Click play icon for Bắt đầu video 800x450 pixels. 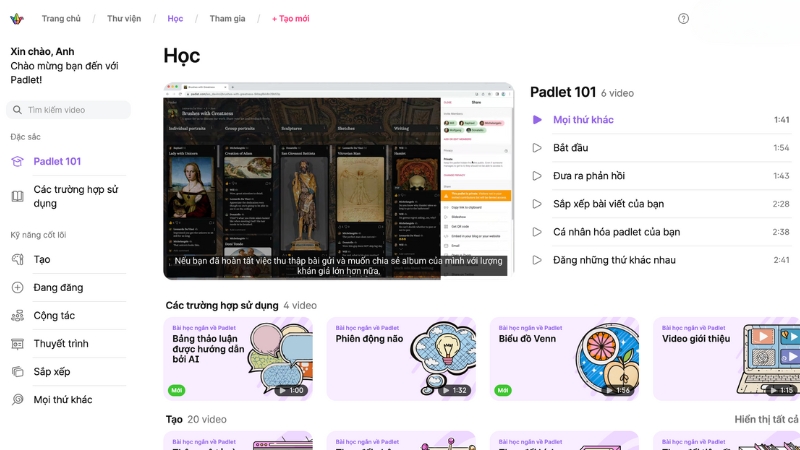(537, 147)
